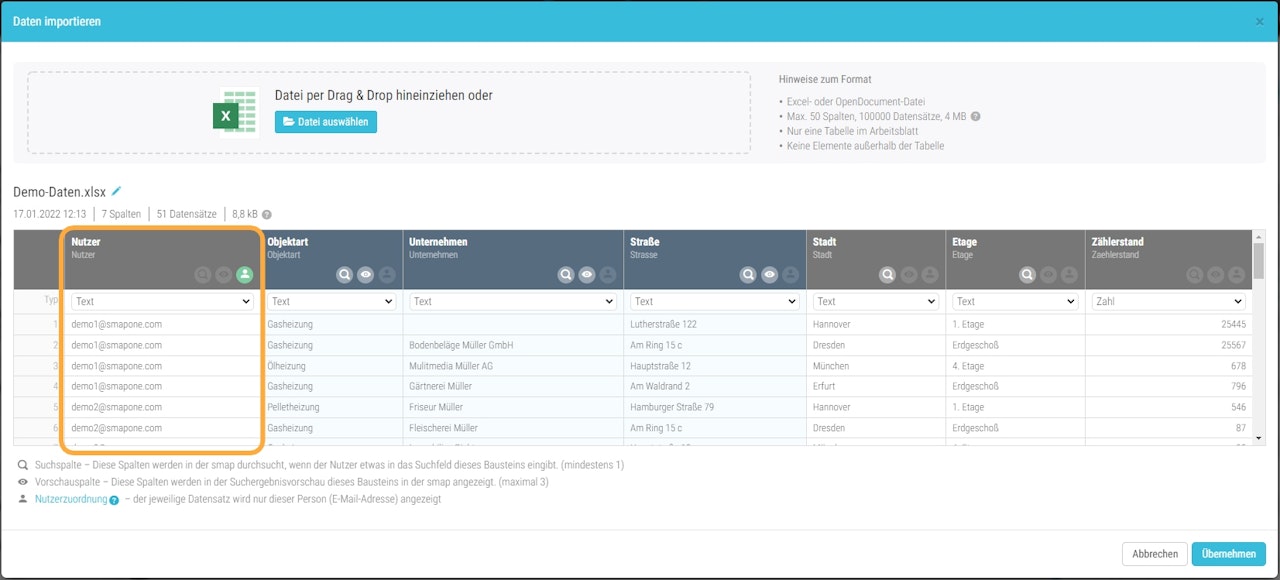Image resolution: width=1280 pixels, height=580 pixels.
Task: Toggle preview eye icon in Objektart column
Action: coord(366,274)
